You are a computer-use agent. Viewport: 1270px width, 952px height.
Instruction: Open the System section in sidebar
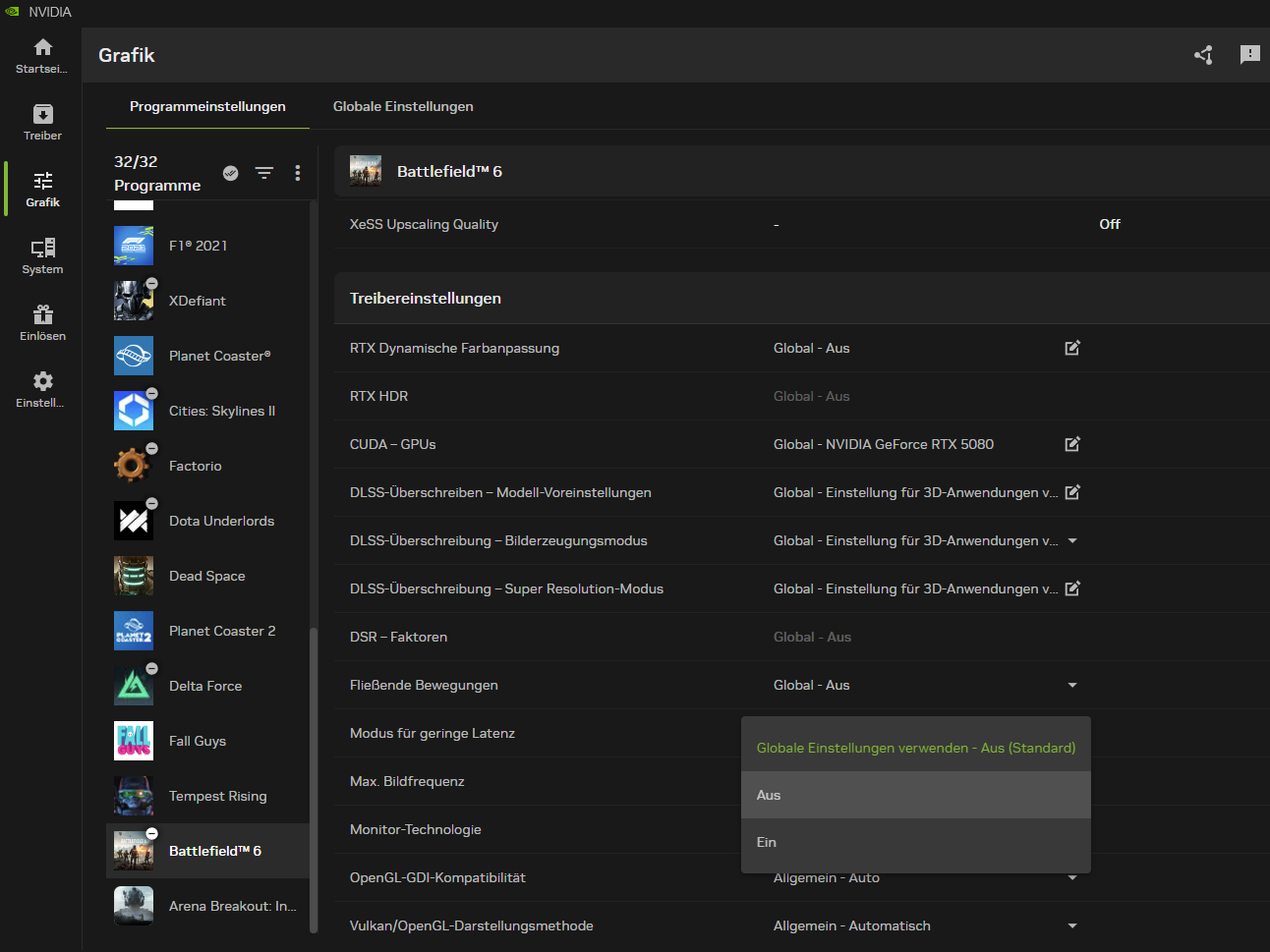tap(42, 255)
